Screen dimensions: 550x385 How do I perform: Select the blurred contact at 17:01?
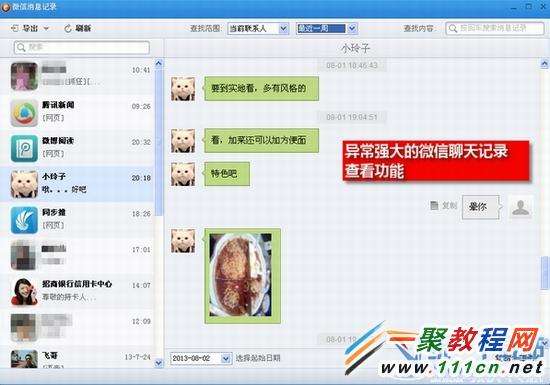77,256
